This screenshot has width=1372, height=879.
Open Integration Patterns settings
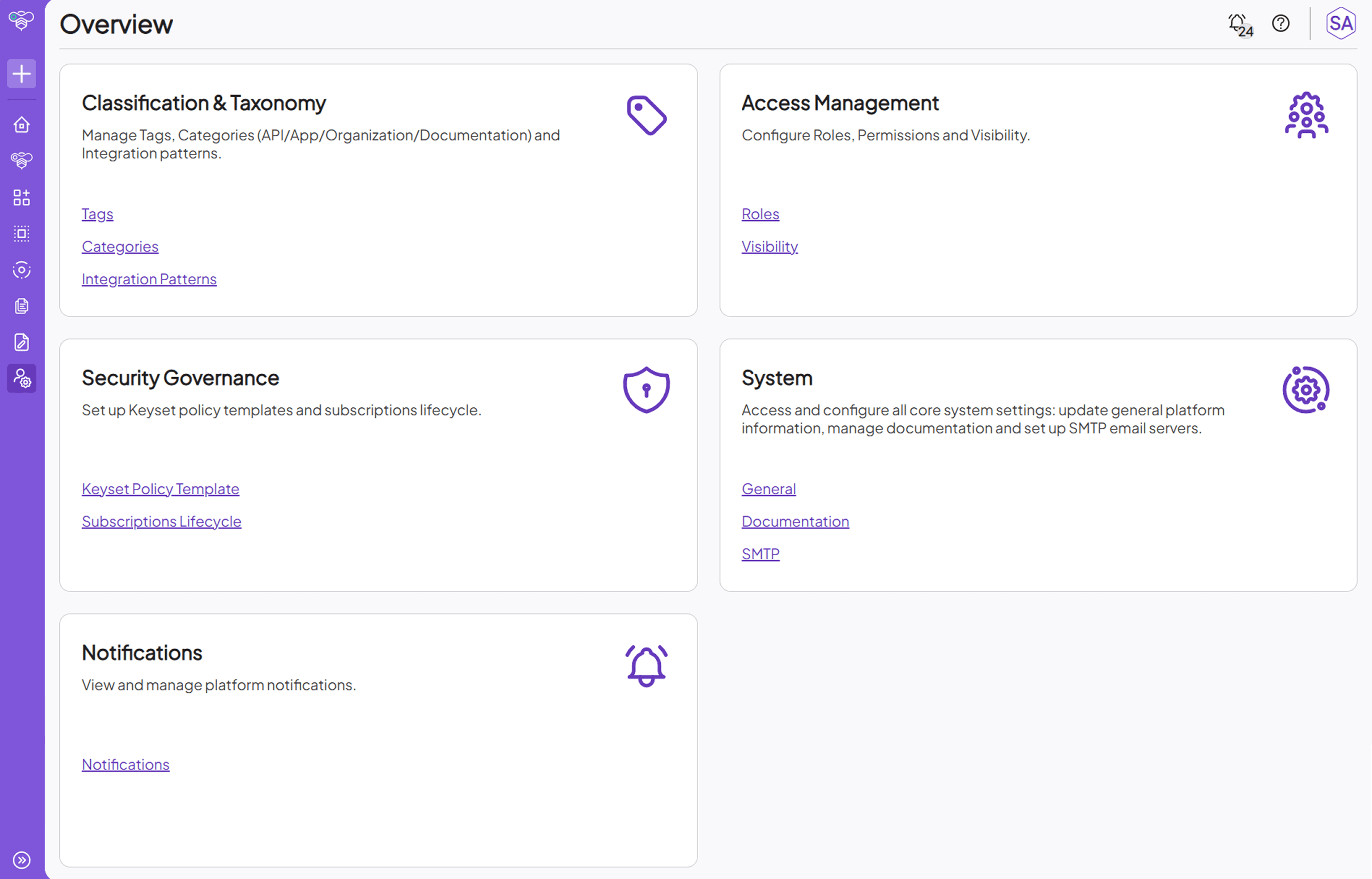pos(149,279)
